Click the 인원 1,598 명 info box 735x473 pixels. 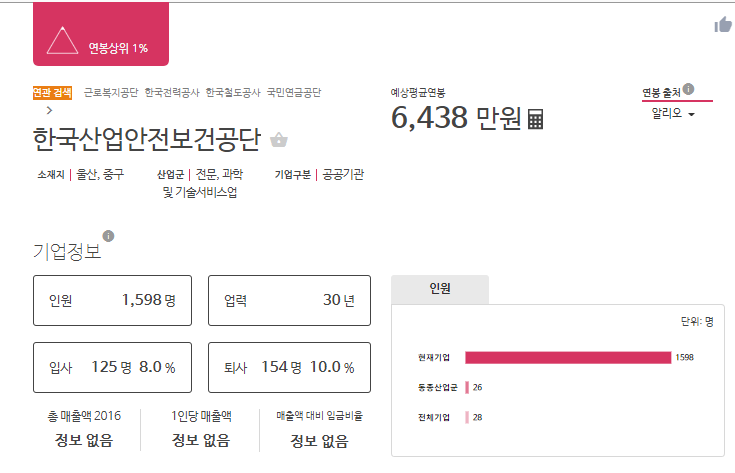[x=112, y=300]
